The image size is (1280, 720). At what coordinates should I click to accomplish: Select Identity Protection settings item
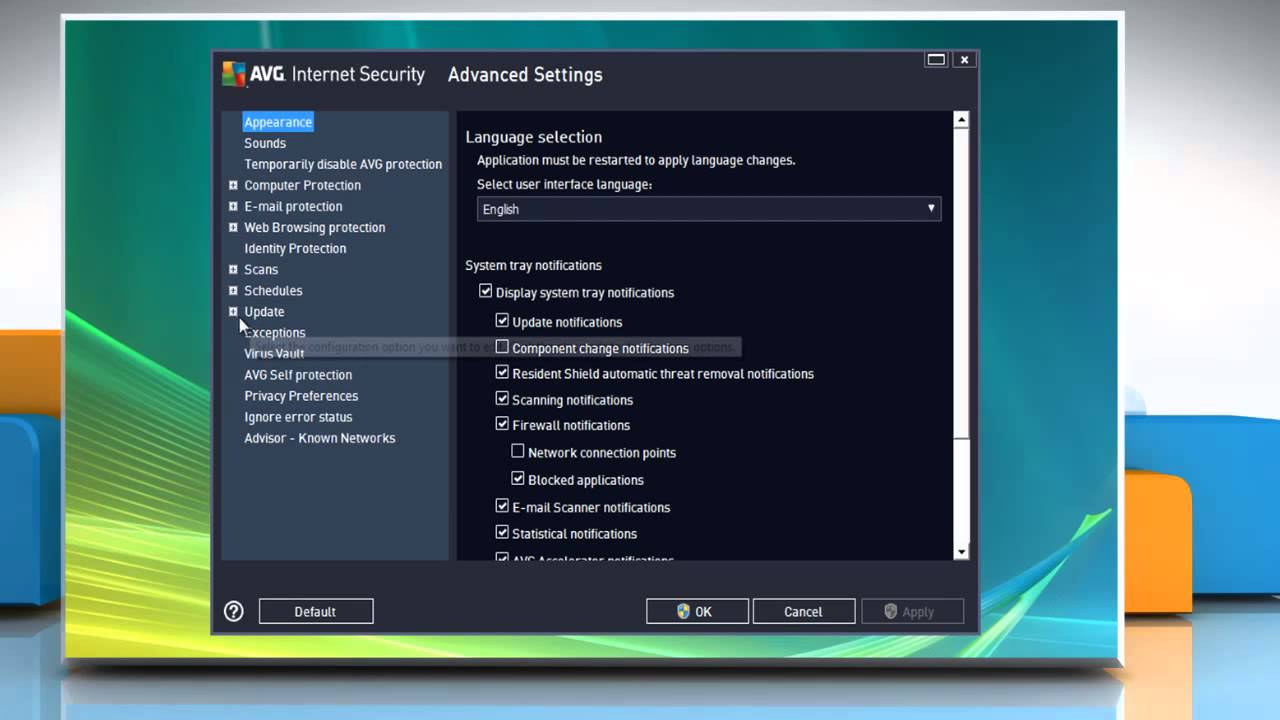point(295,248)
